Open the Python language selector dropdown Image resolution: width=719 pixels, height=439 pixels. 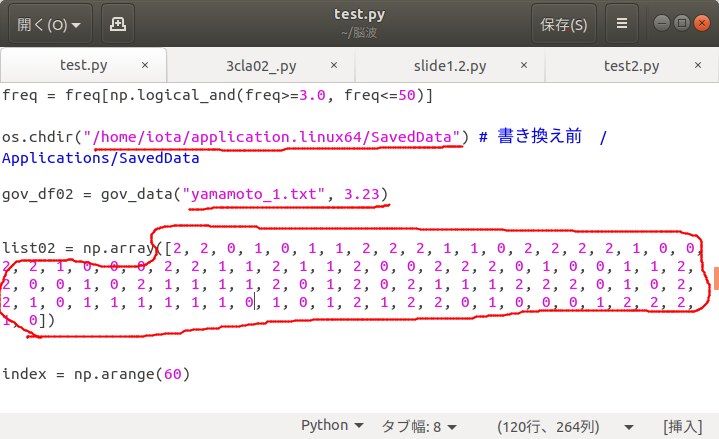pyautogui.click(x=332, y=425)
